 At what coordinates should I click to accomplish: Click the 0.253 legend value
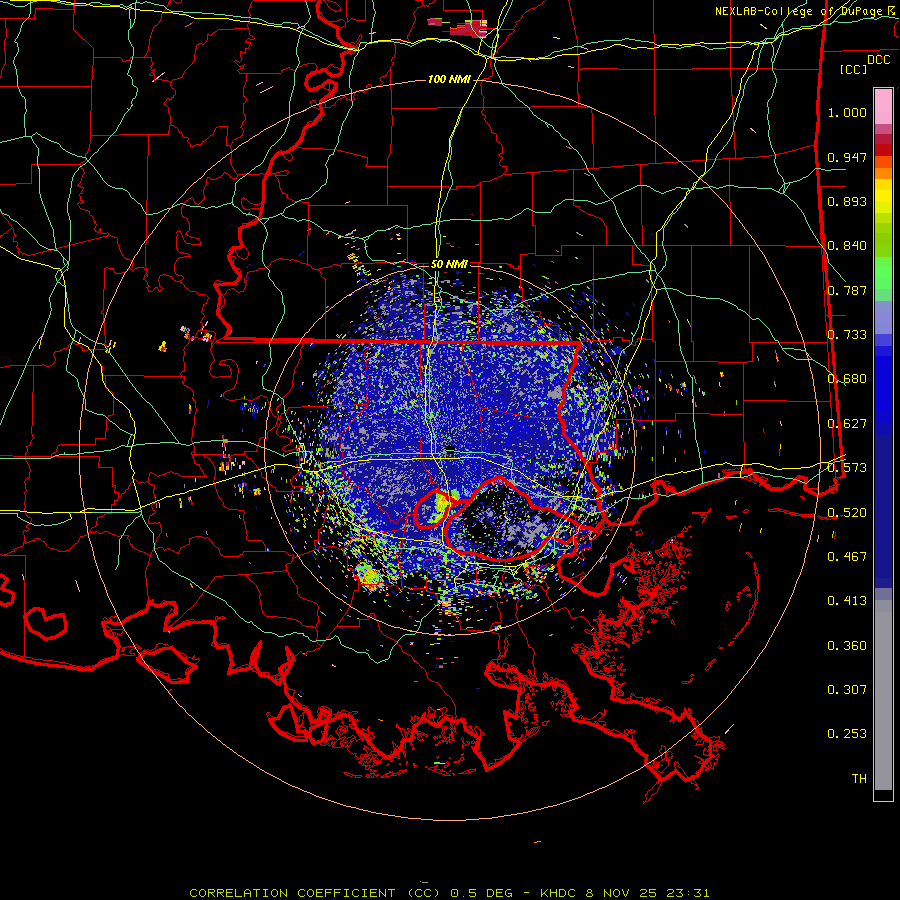coord(847,734)
